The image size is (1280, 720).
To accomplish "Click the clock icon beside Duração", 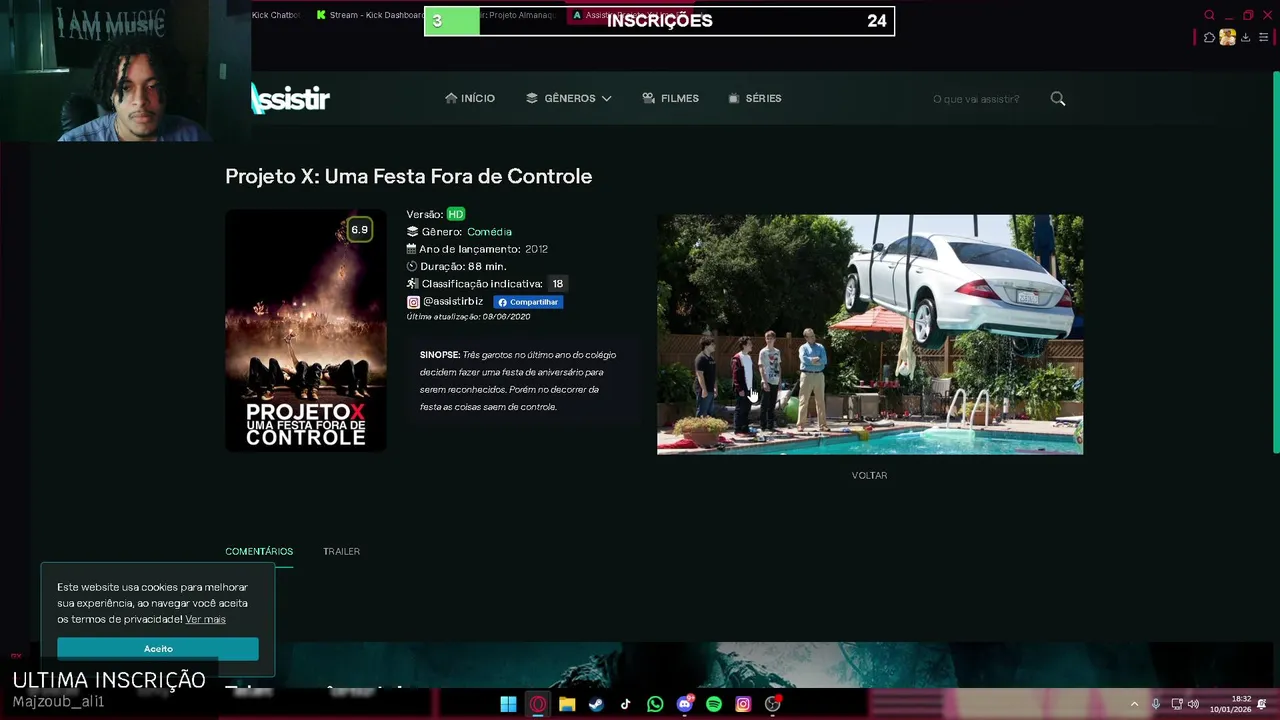I will pos(412,267).
